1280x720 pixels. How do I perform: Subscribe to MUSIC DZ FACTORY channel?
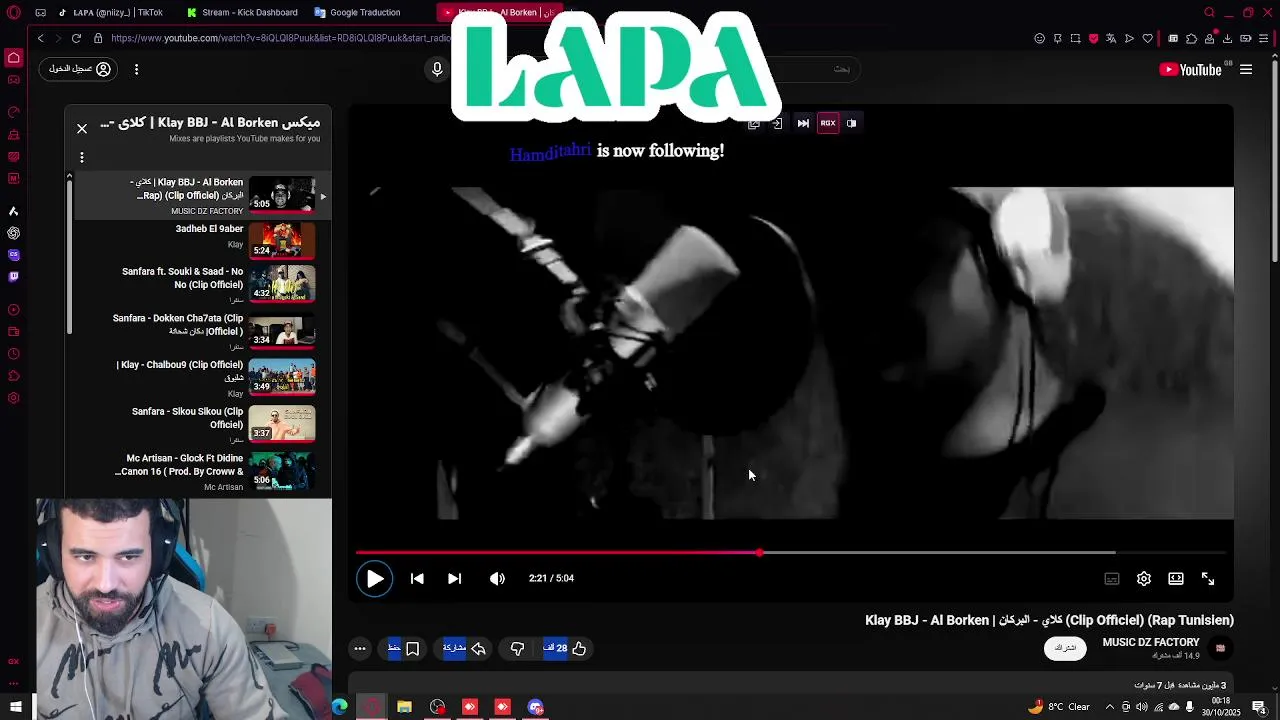click(1065, 648)
